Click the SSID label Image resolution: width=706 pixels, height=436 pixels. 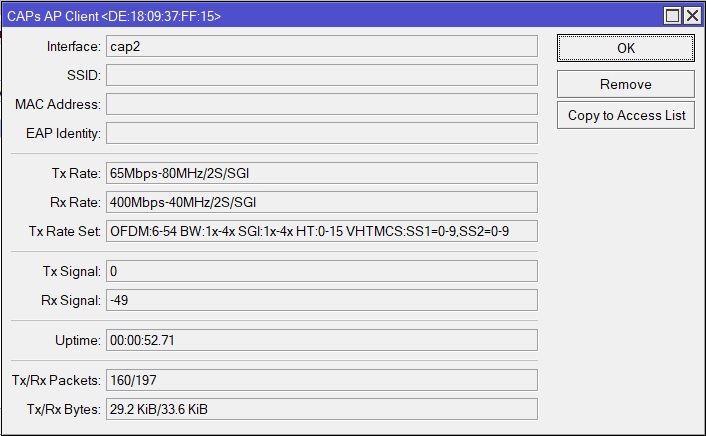84,75
